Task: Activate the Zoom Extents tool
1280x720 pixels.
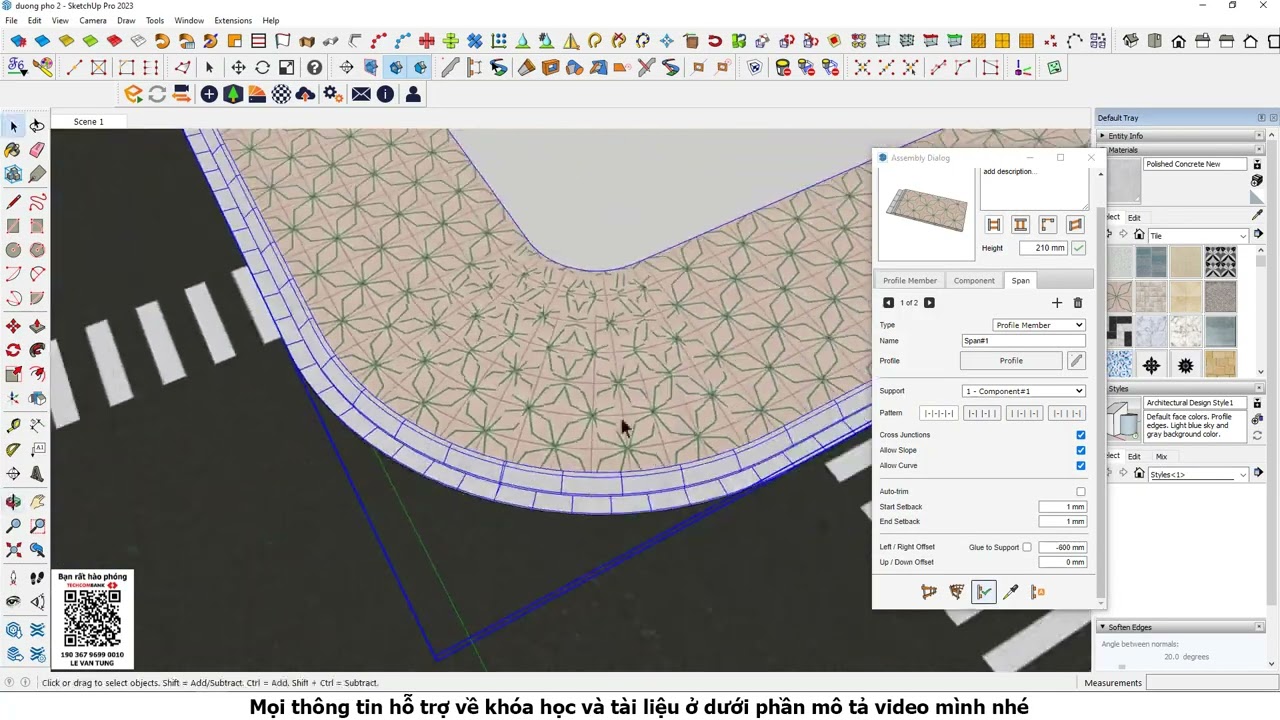Action: (x=13, y=550)
